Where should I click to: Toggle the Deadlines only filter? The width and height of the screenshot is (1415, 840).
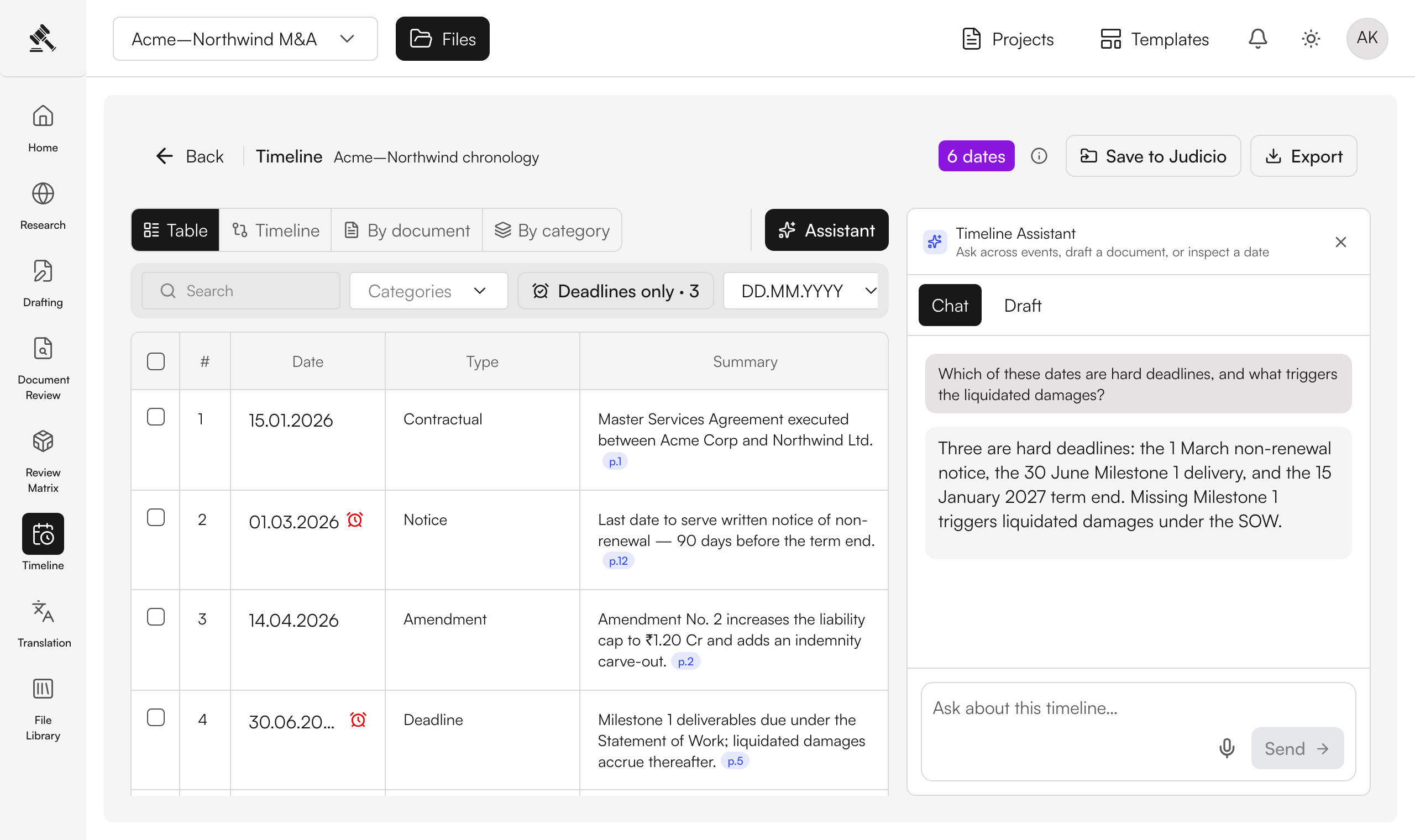click(615, 291)
